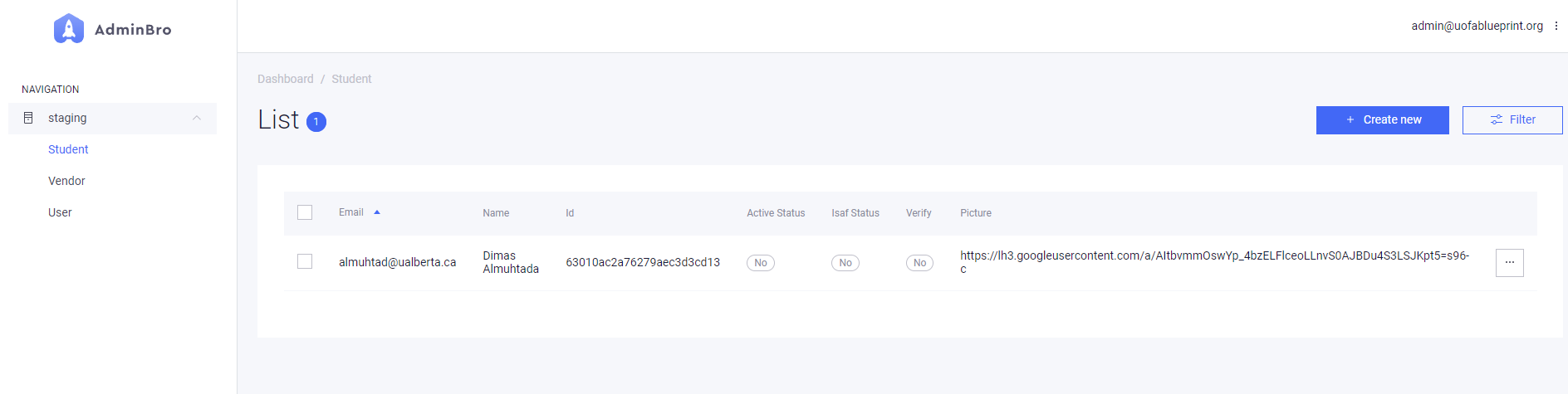Sort by Isaf Status column header
The height and width of the screenshot is (394, 1568).
[x=855, y=213]
